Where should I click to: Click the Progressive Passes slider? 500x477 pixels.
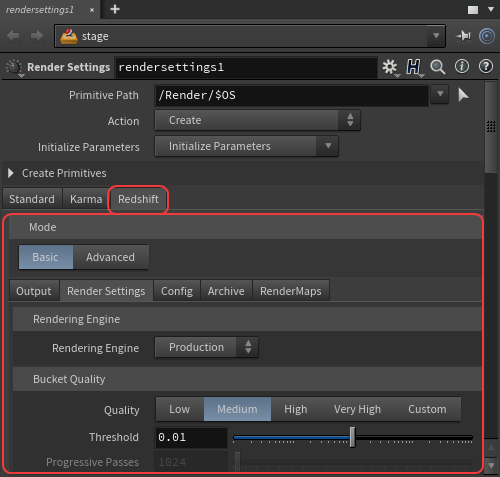pos(353,462)
